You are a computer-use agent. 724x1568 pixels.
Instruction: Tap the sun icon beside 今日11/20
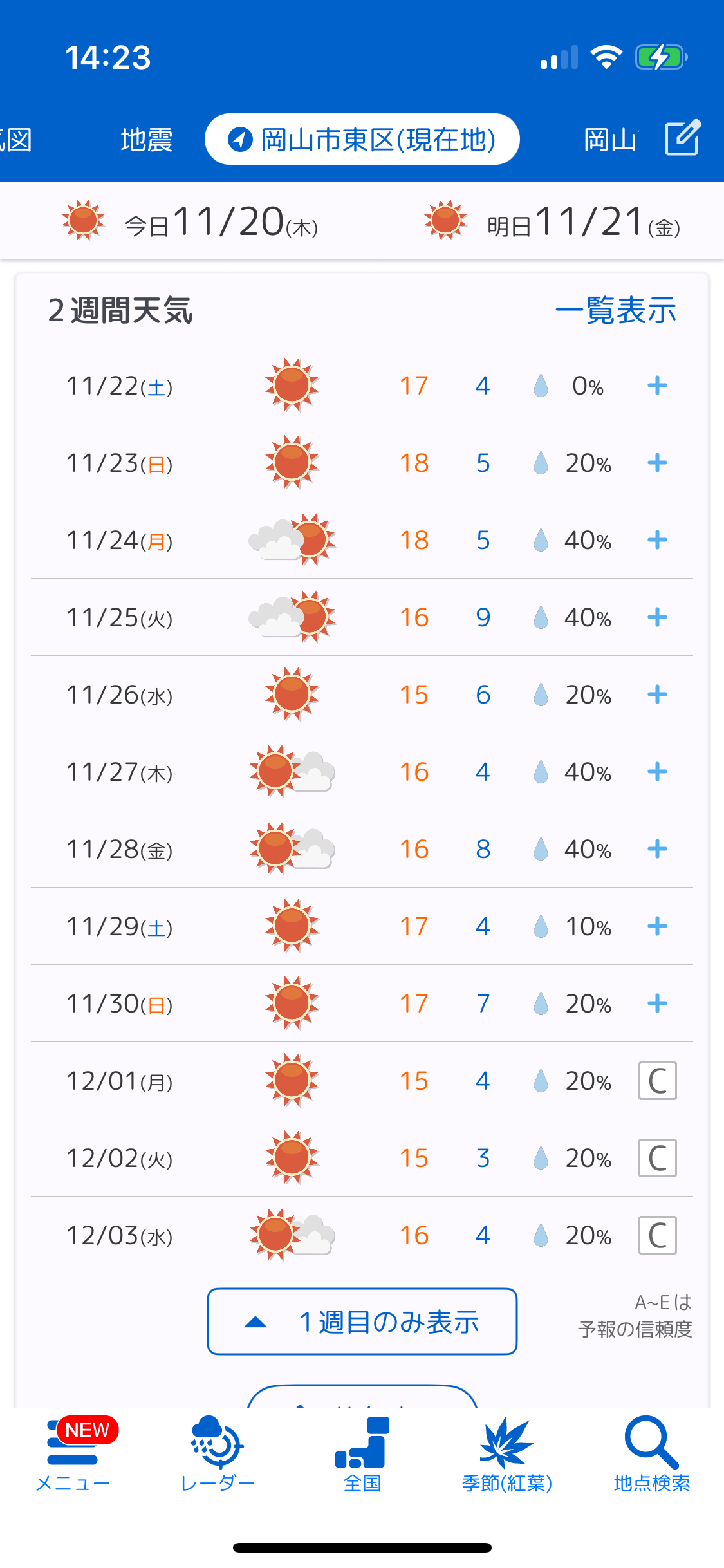[84, 220]
